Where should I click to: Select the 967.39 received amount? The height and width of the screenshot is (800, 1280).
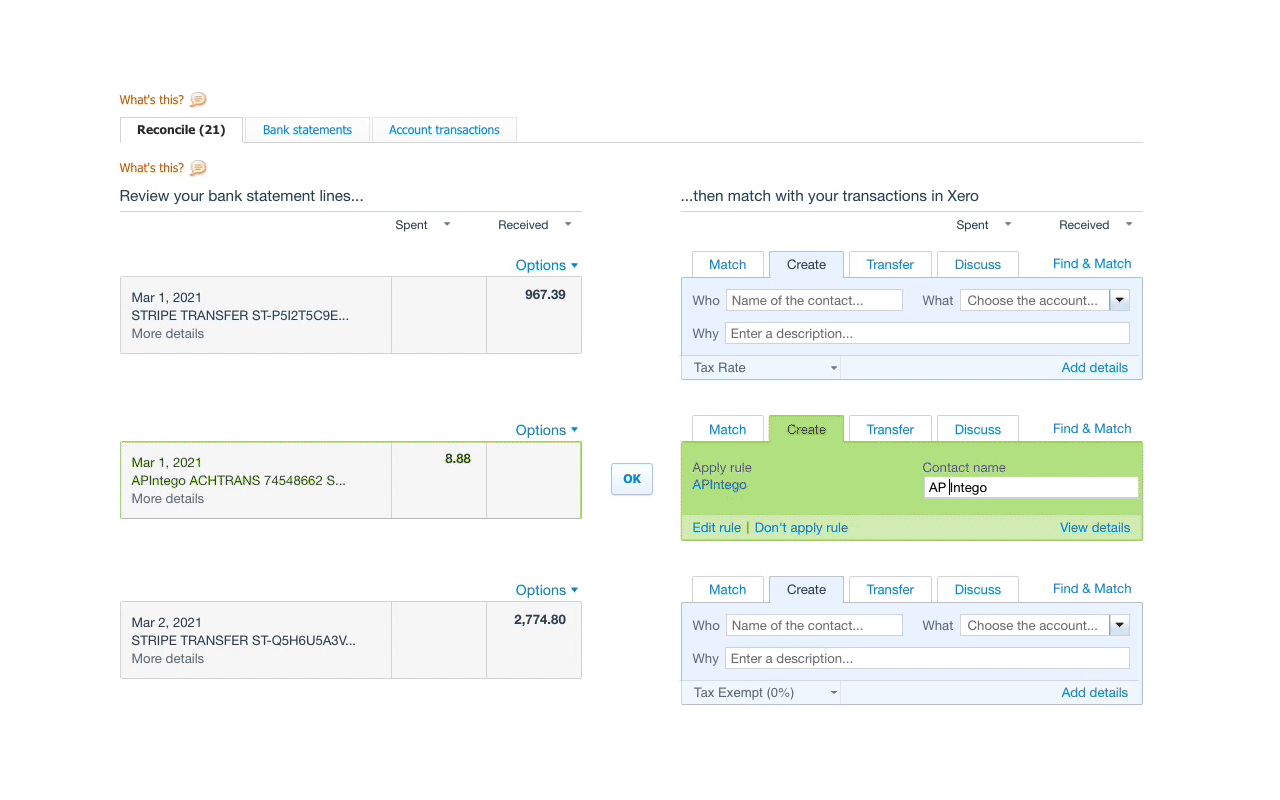pyautogui.click(x=545, y=295)
